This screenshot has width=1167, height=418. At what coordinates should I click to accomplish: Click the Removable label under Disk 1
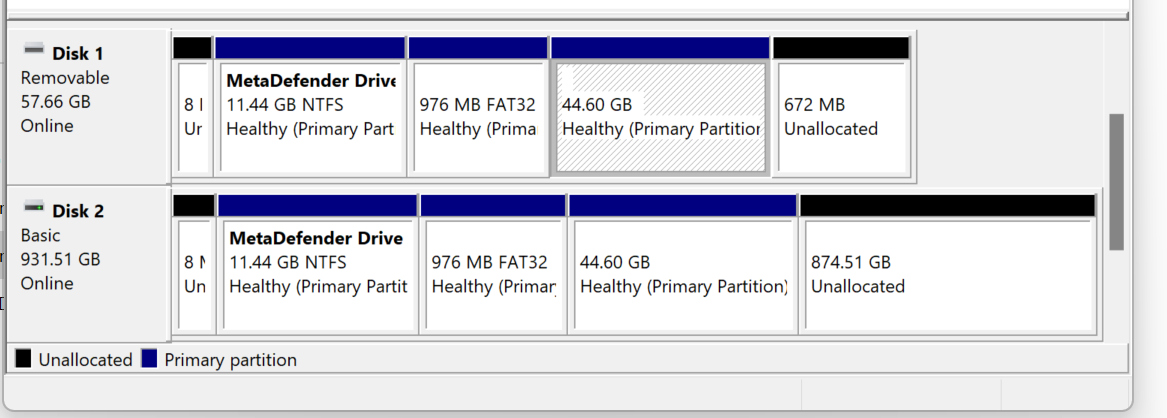[x=65, y=78]
